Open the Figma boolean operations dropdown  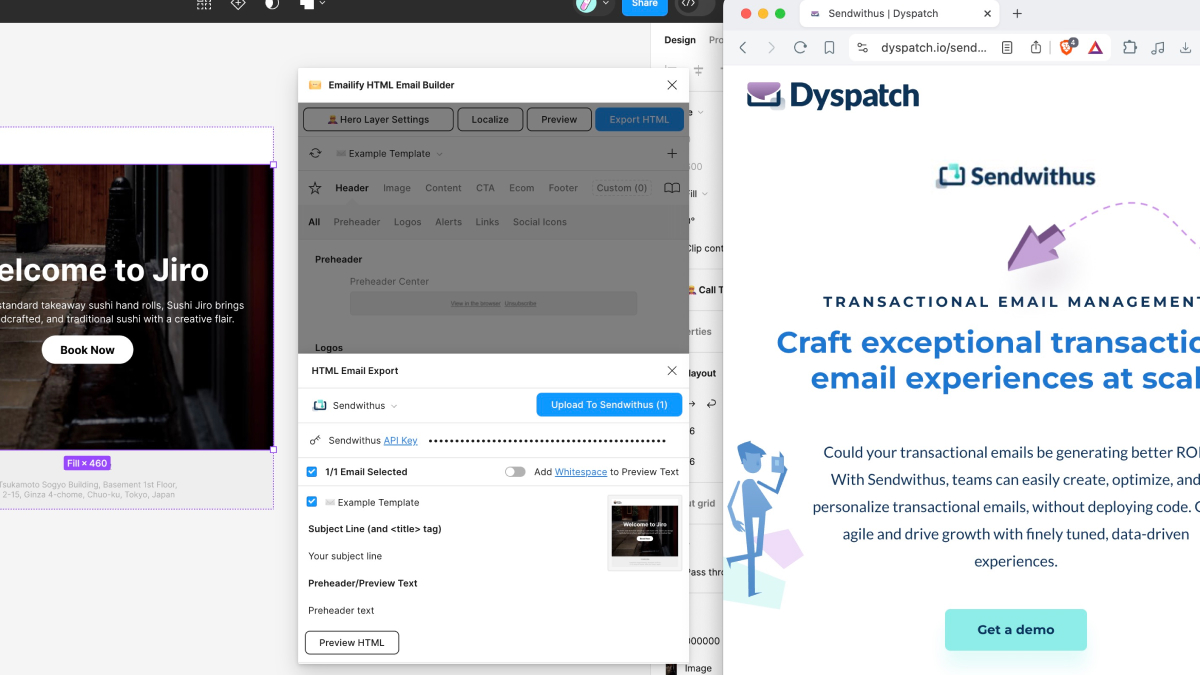click(x=313, y=4)
